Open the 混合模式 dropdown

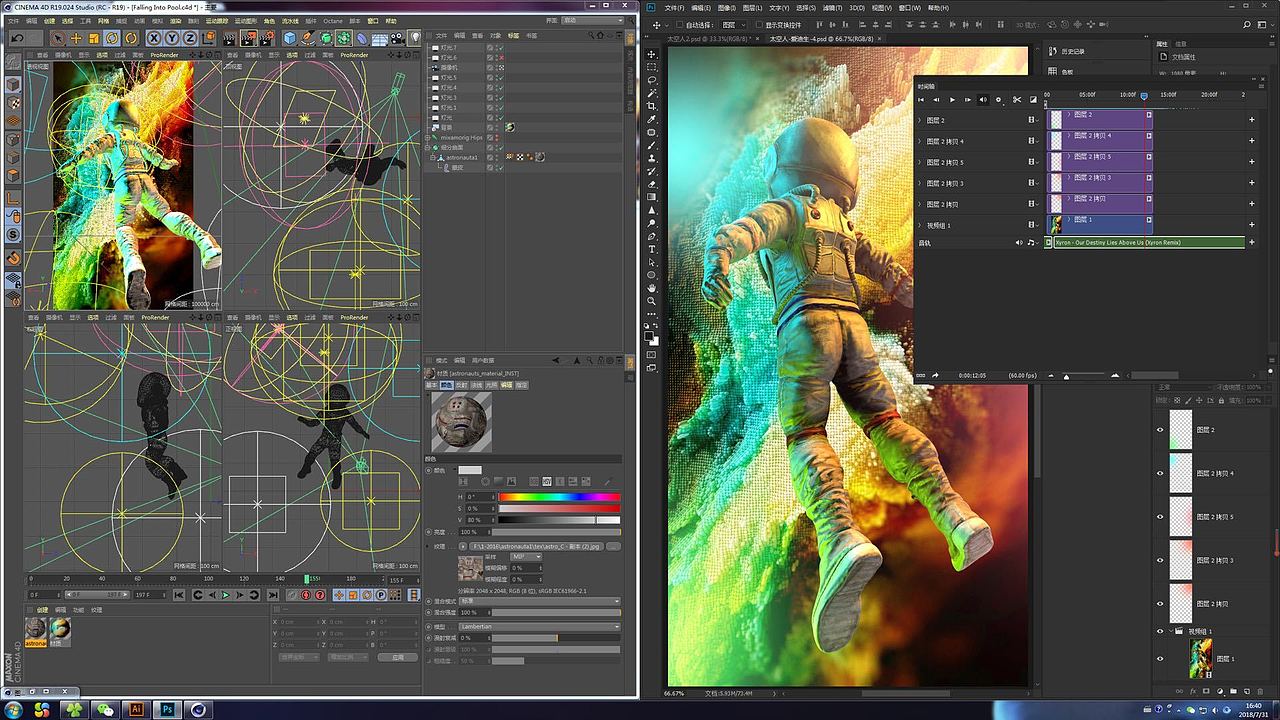click(x=539, y=601)
